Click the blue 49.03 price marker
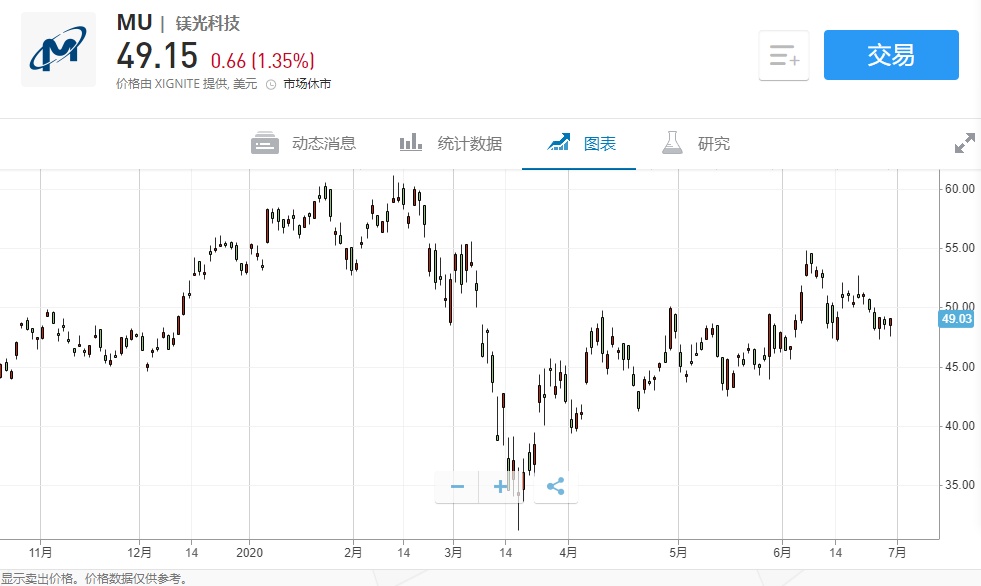 point(956,319)
